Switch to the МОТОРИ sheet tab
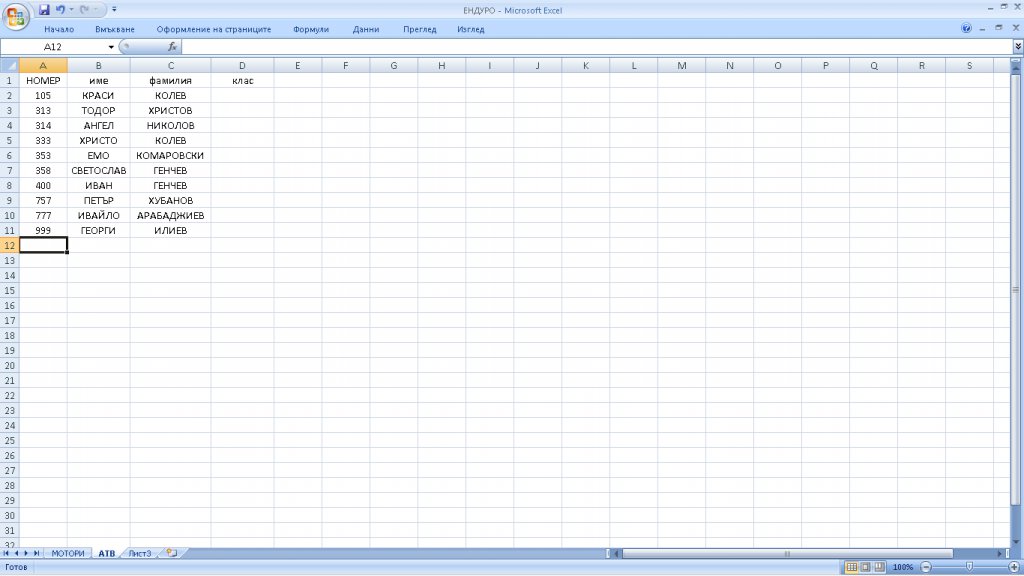This screenshot has width=1024, height=576. click(x=68, y=553)
